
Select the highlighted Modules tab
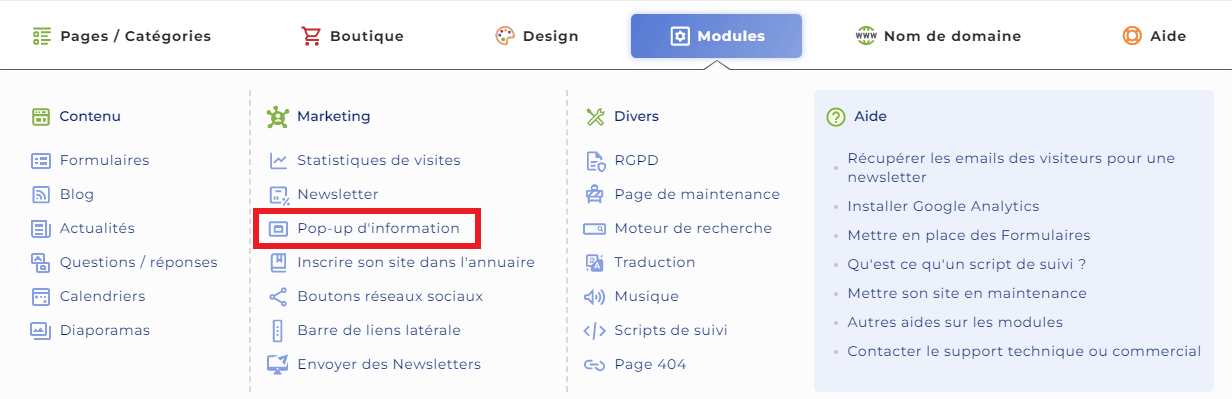(716, 36)
